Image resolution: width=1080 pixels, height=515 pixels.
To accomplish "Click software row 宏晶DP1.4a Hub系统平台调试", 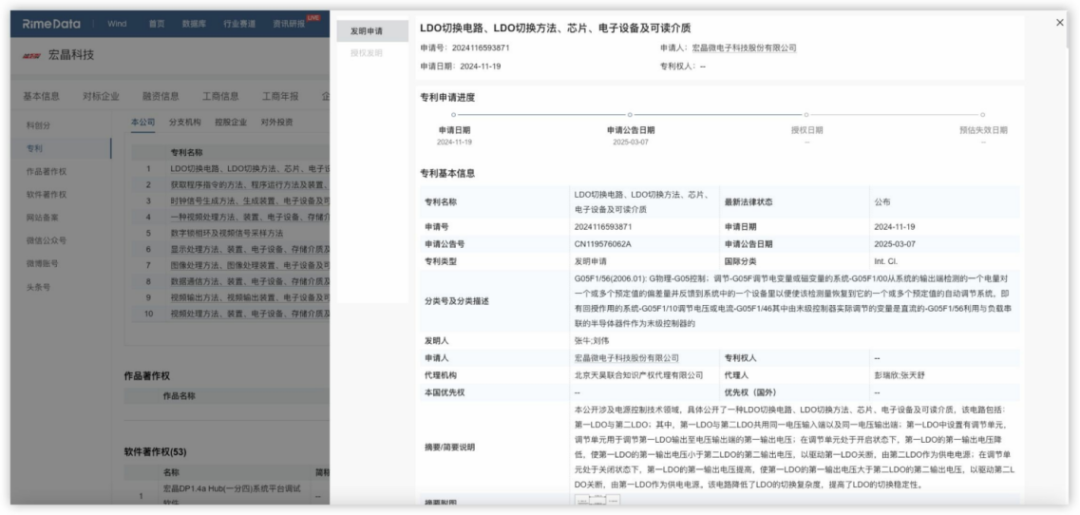I will pos(232,494).
